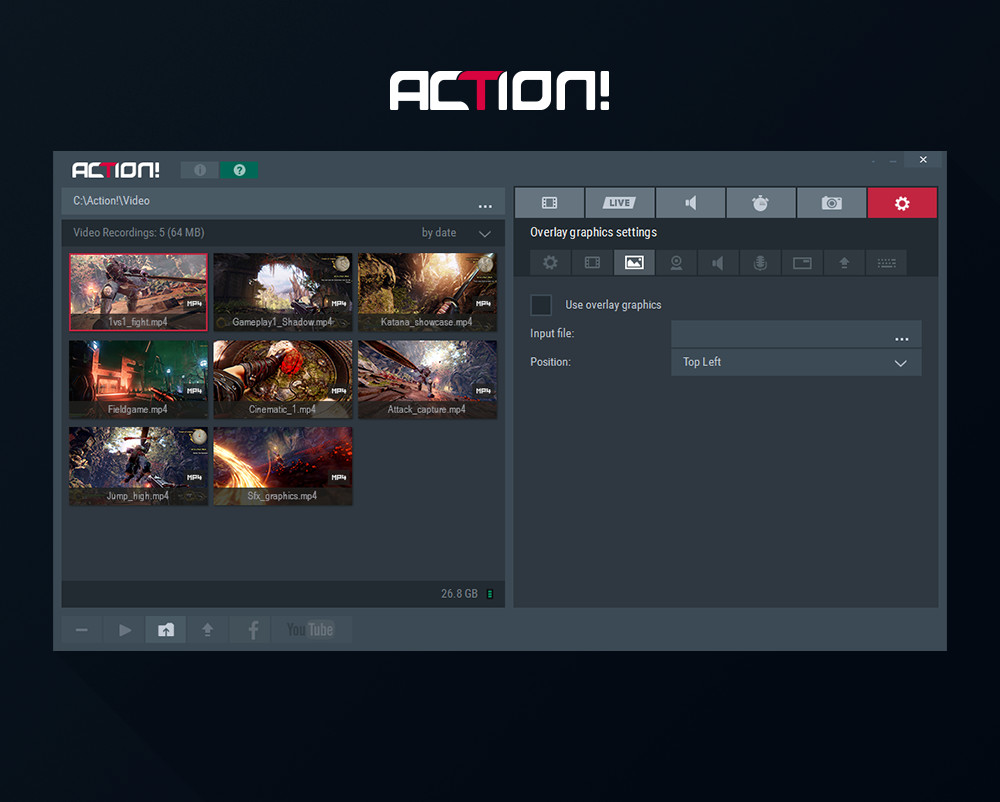Click the Video Recordings: 5 (64 MB) label
Image resolution: width=1000 pixels, height=802 pixels.
pyautogui.click(x=138, y=233)
